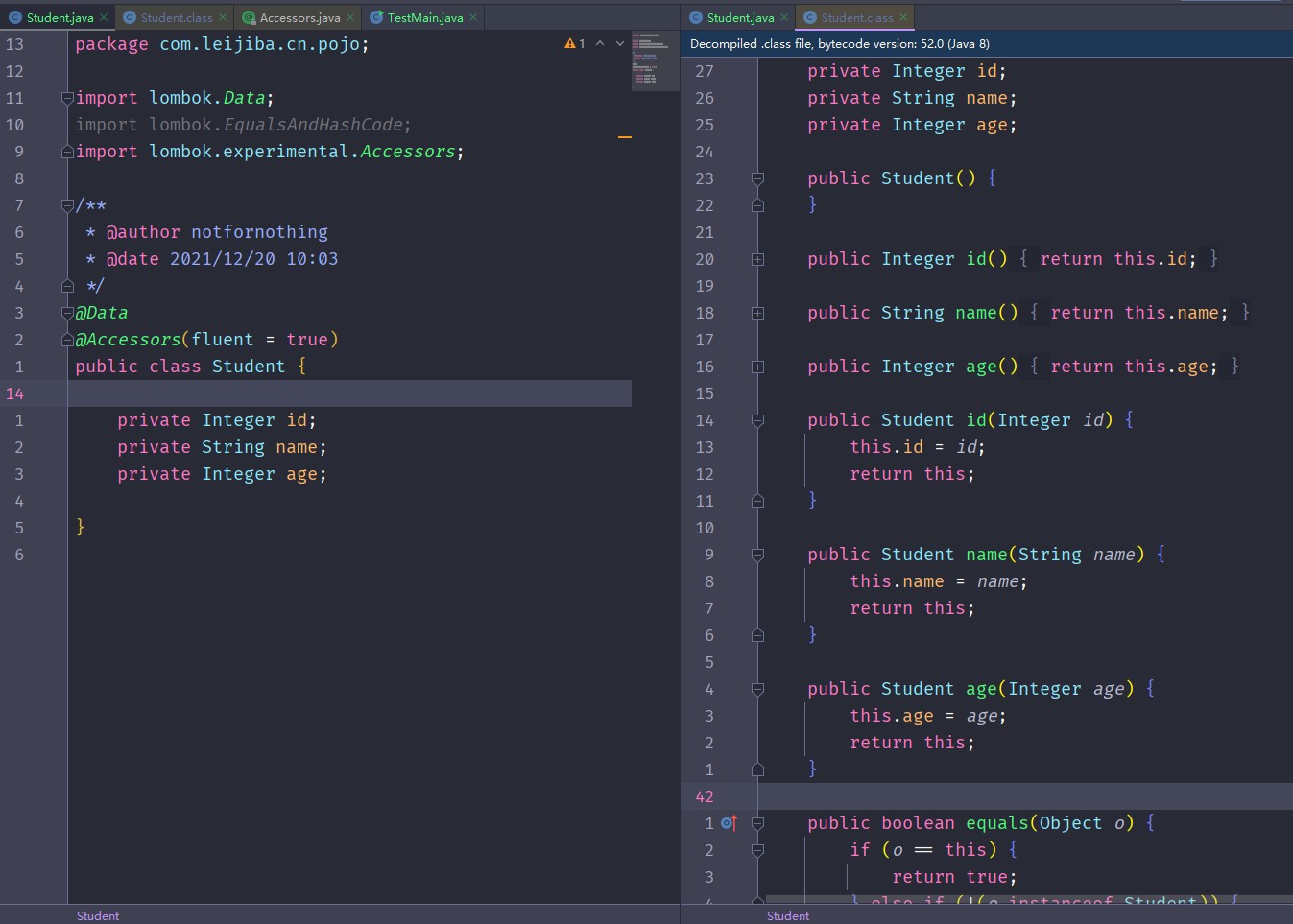Screen dimensions: 1293x924
Task: Expand the folded id() getter method
Action: pos(757,259)
